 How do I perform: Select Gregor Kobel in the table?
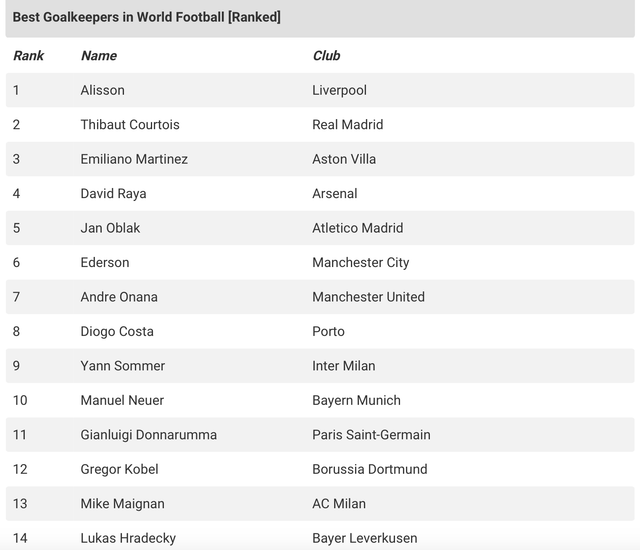pos(119,470)
